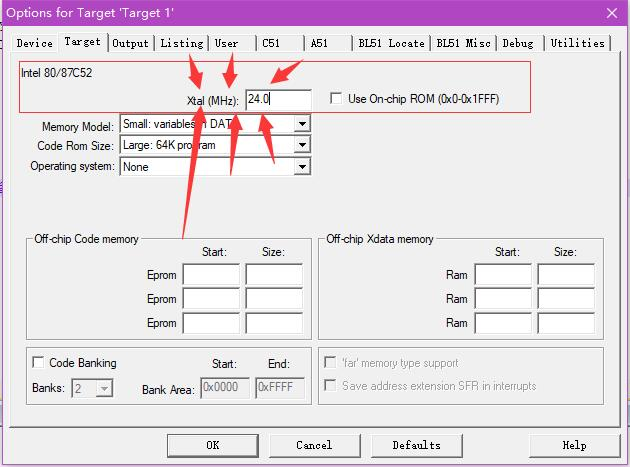This screenshot has height=467, width=630.
Task: Click third Eprom Start field
Action: click(211, 323)
